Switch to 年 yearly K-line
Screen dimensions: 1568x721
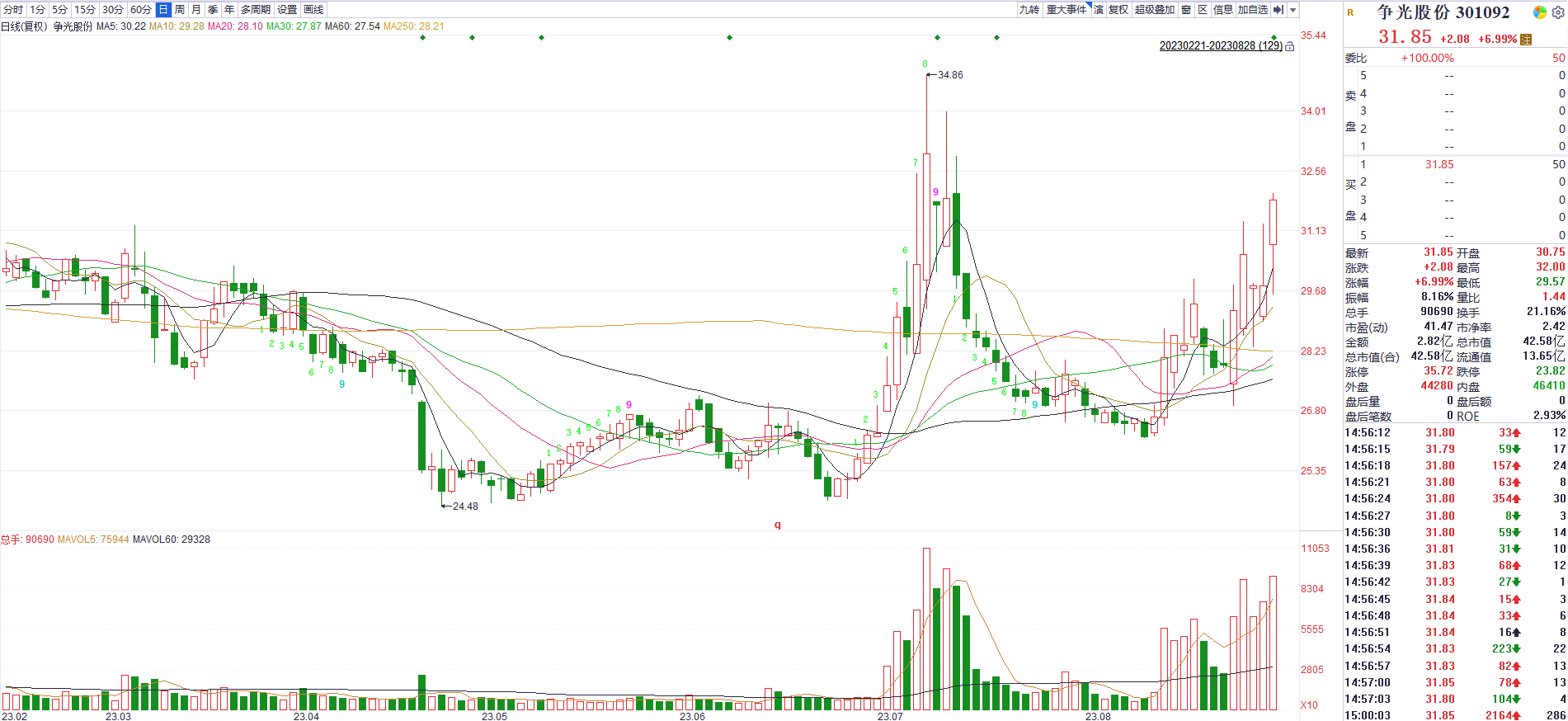point(229,10)
